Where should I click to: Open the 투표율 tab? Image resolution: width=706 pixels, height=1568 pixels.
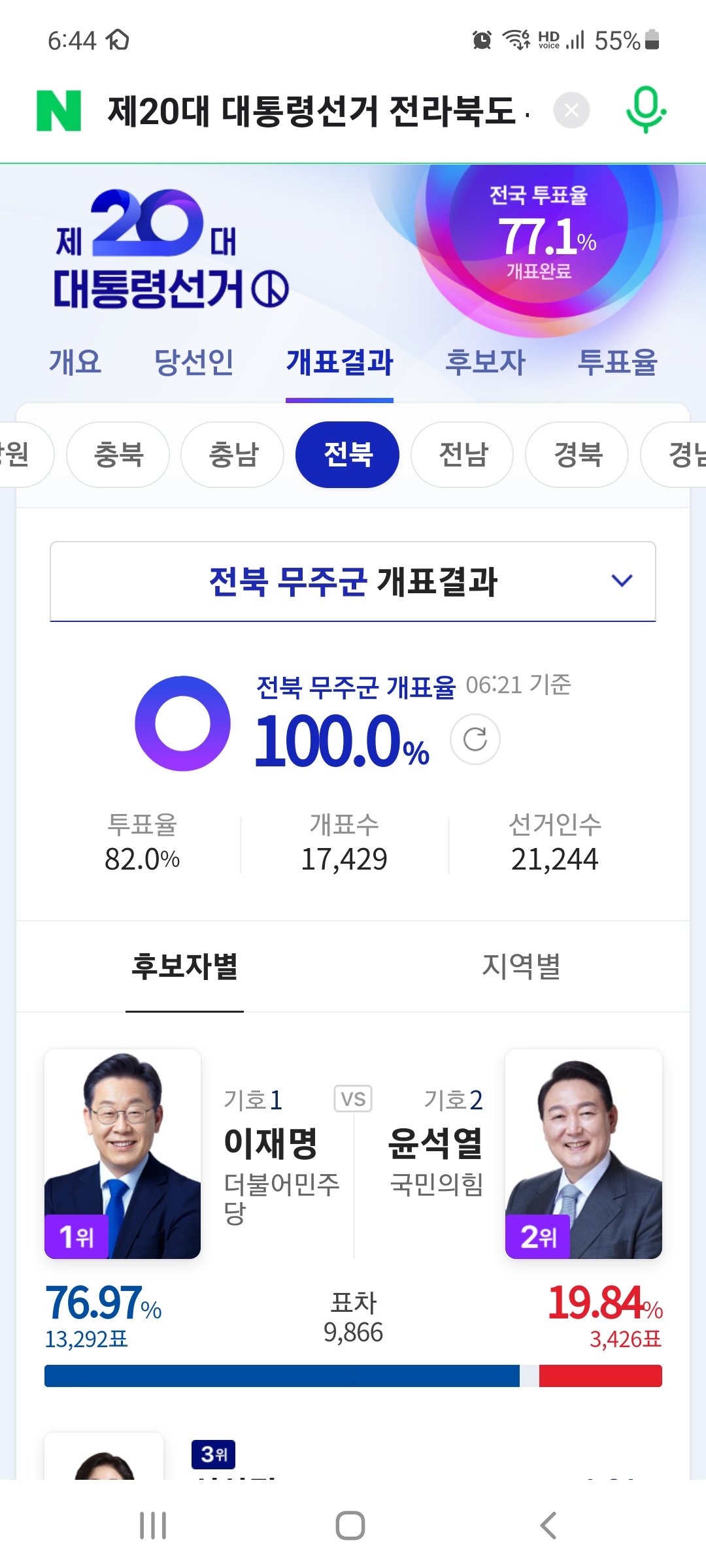tap(617, 362)
